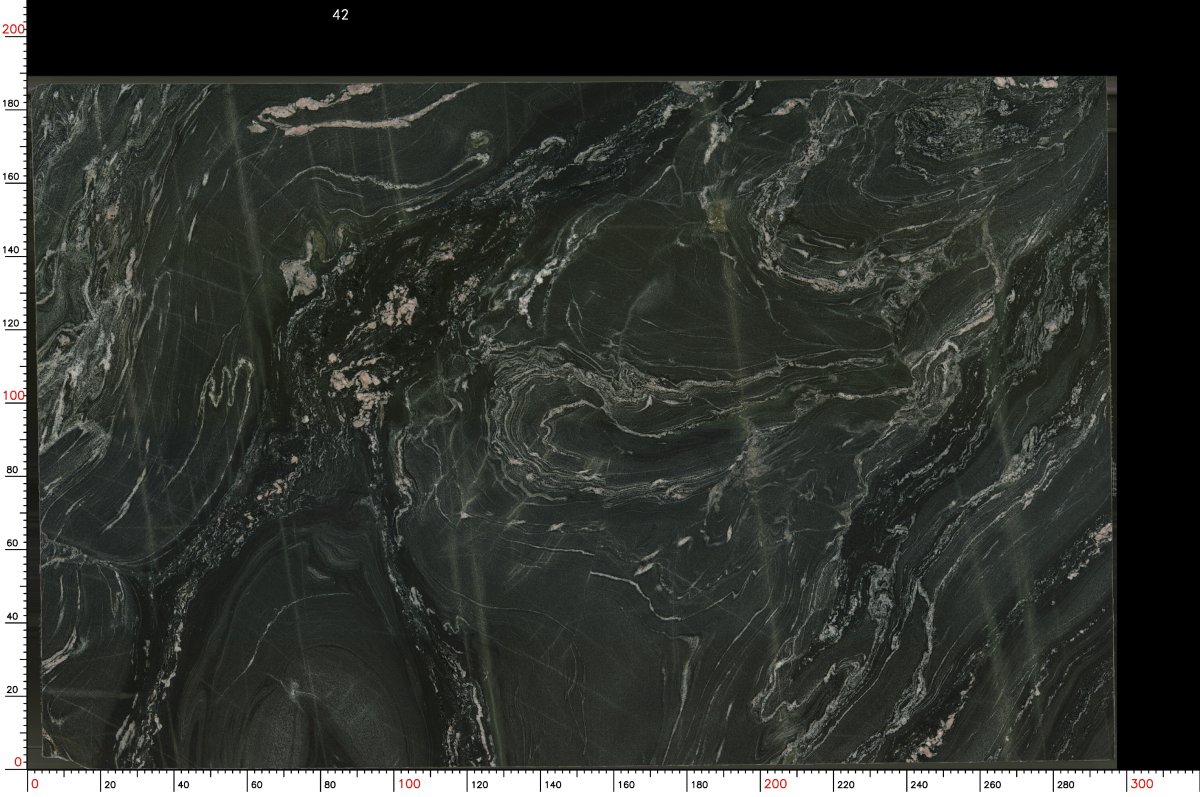Image resolution: width=1200 pixels, height=797 pixels.
Task: Select the red "300" on horizontal ruler
Action: [1142, 783]
